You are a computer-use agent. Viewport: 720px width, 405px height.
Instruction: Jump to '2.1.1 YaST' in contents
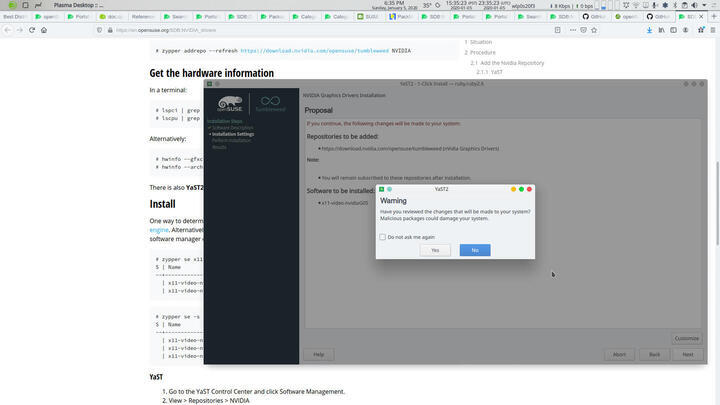tap(489, 72)
